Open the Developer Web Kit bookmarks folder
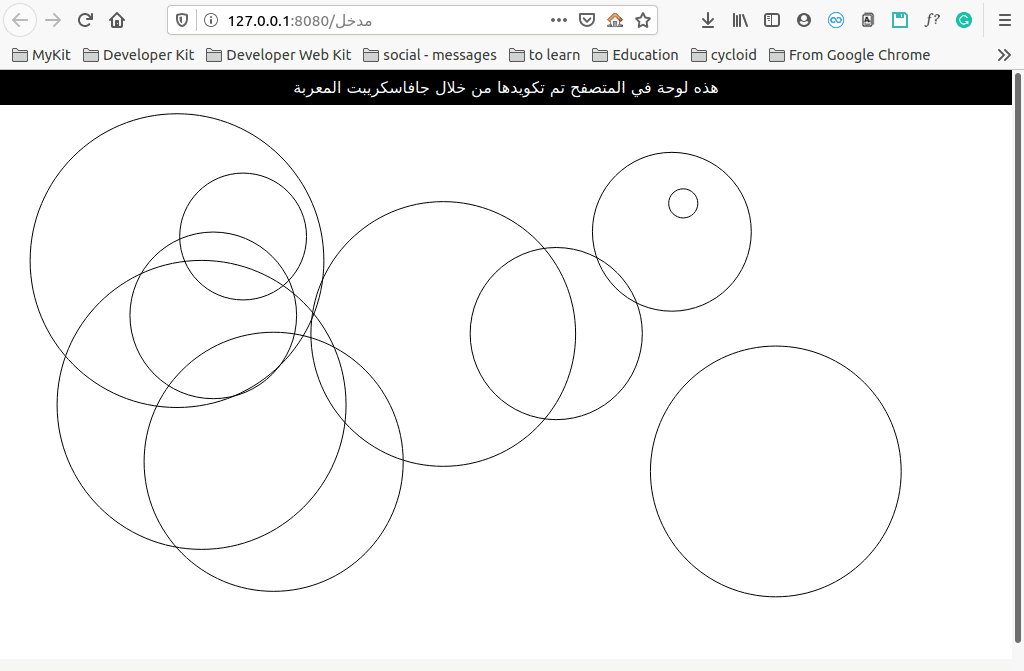This screenshot has height=671, width=1024. (279, 55)
